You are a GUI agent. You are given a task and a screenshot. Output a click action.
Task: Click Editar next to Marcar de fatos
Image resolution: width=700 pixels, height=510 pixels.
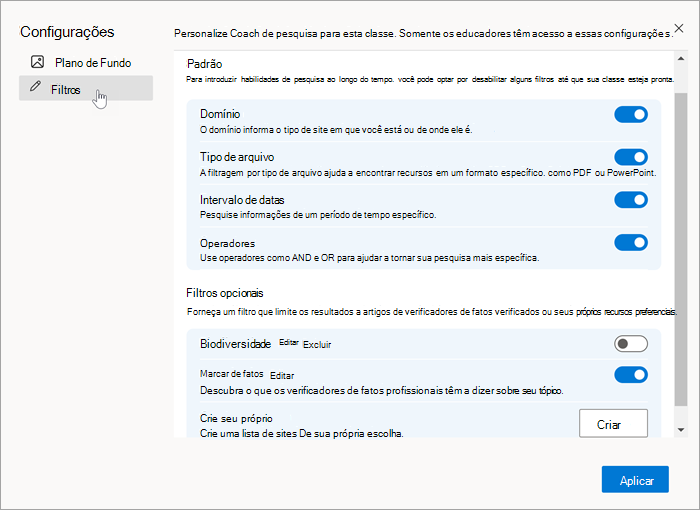pos(282,376)
